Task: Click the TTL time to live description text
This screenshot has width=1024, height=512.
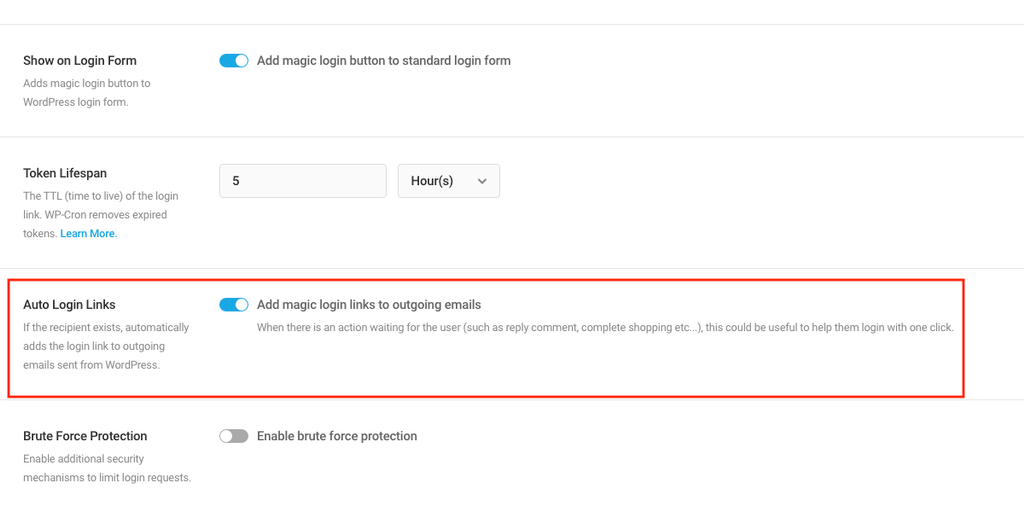Action: tap(101, 214)
